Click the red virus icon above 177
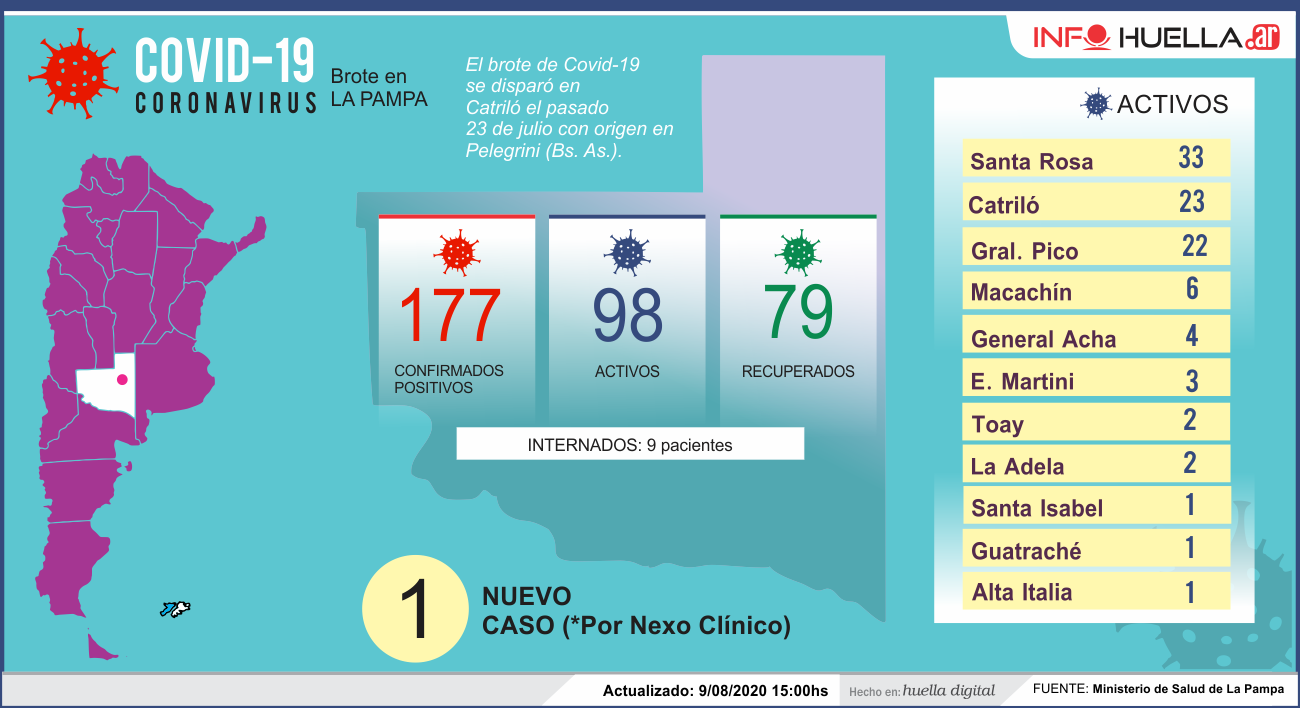This screenshot has height=708, width=1300. tap(458, 252)
